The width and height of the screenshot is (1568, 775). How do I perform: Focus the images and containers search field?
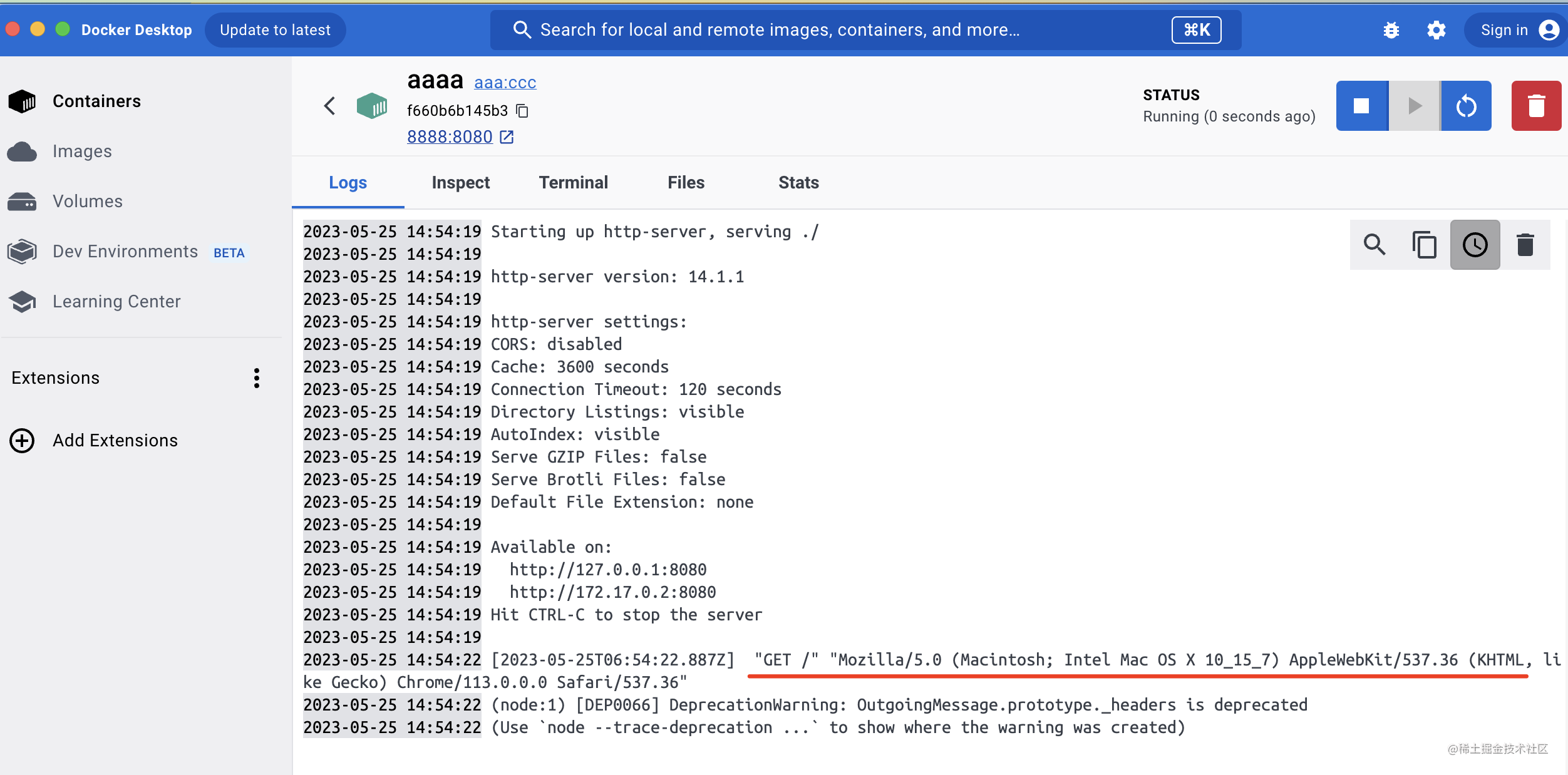[814, 30]
